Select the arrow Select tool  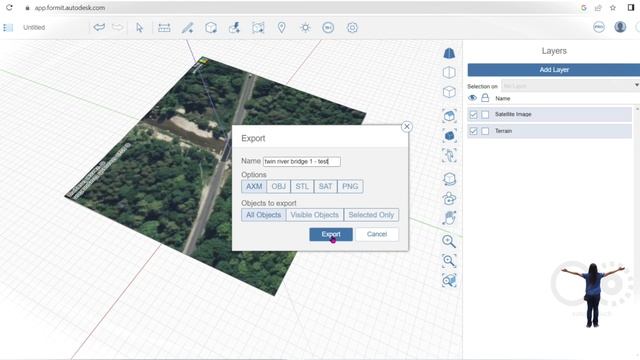point(140,27)
